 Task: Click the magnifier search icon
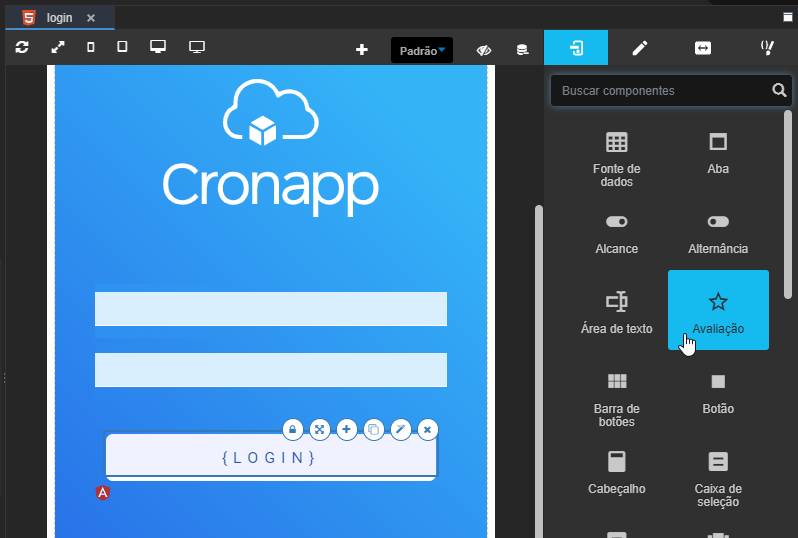[x=779, y=91]
